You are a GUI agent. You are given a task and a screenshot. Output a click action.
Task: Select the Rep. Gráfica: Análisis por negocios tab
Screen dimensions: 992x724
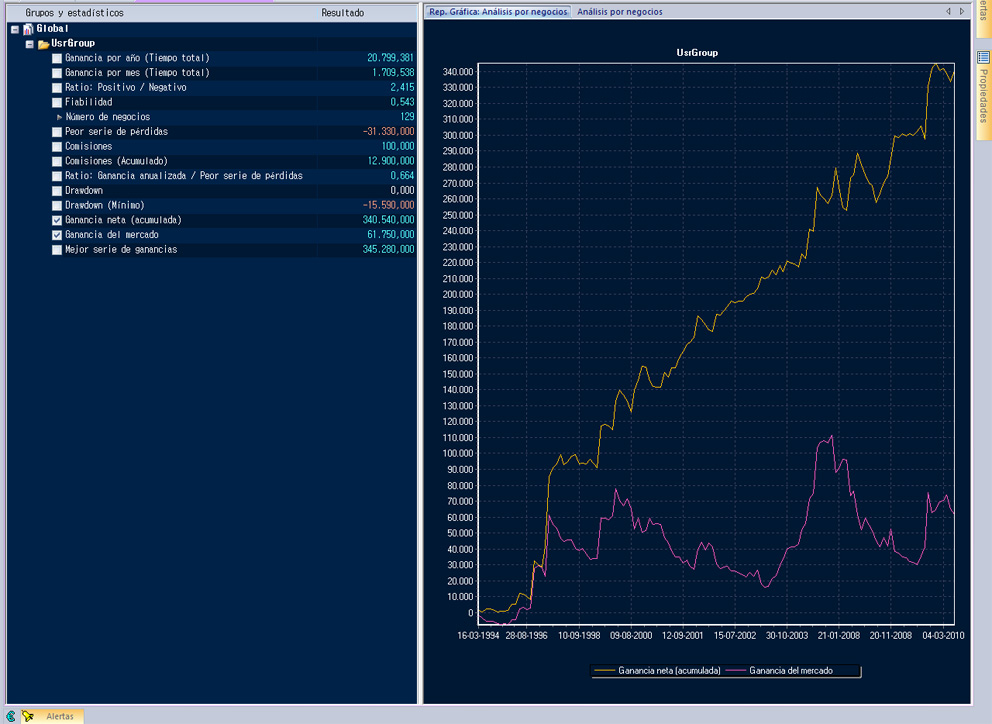click(x=498, y=12)
